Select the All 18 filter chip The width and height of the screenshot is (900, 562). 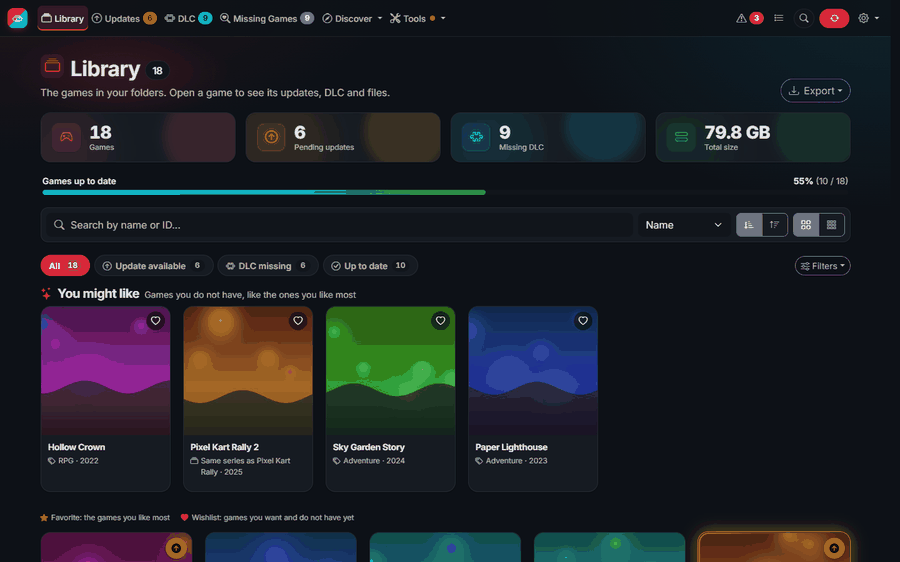click(x=65, y=266)
